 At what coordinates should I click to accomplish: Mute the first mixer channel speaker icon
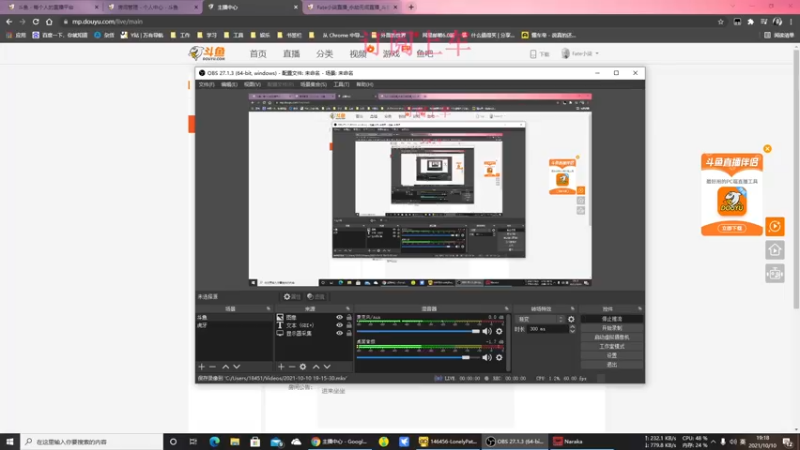[487, 331]
